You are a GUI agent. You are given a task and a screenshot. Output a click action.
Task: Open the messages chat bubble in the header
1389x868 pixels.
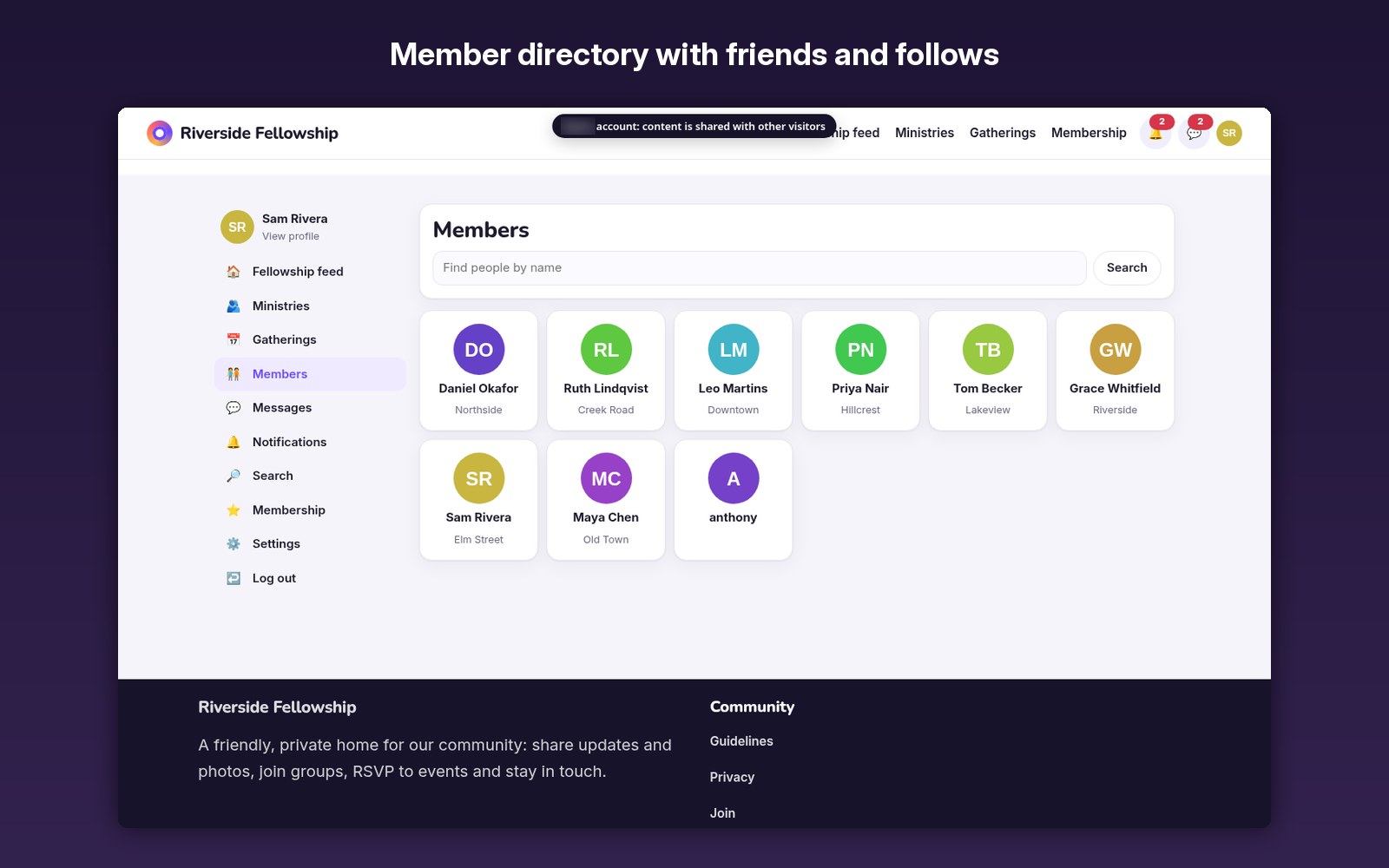pyautogui.click(x=1194, y=134)
